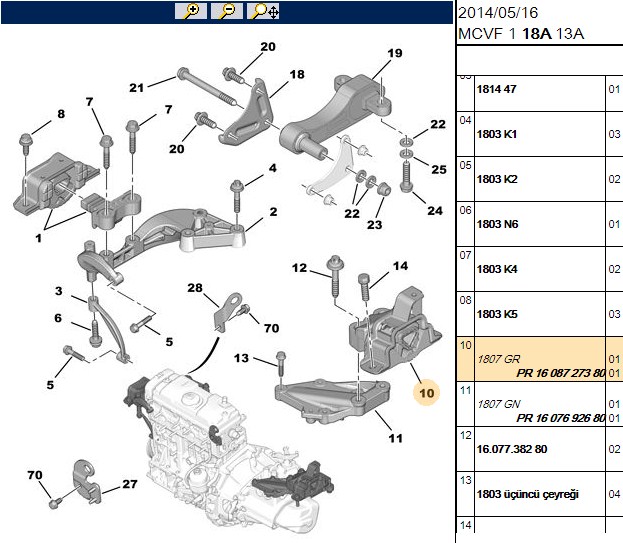Click the 2014/05/16 date text

[x=498, y=13]
